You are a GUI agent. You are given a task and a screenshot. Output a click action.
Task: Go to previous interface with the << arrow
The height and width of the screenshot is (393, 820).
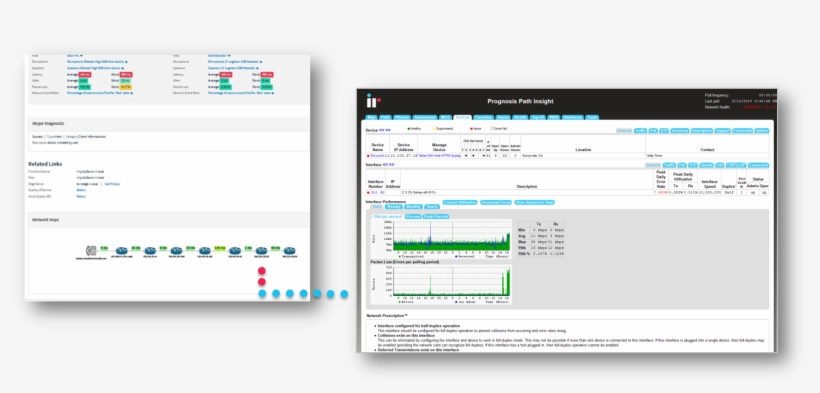pos(385,164)
